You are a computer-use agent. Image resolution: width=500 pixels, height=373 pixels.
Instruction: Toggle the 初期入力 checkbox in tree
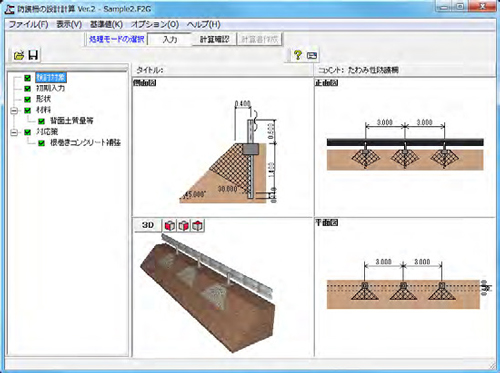point(28,89)
